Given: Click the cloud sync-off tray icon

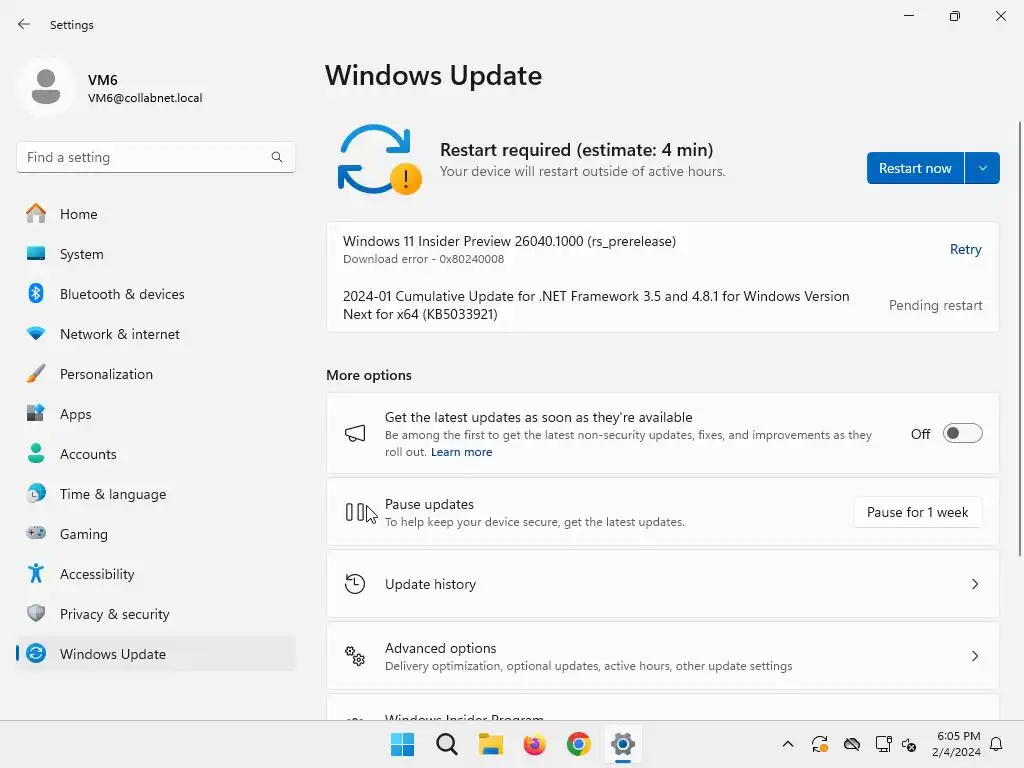Looking at the screenshot, I should click(x=852, y=744).
